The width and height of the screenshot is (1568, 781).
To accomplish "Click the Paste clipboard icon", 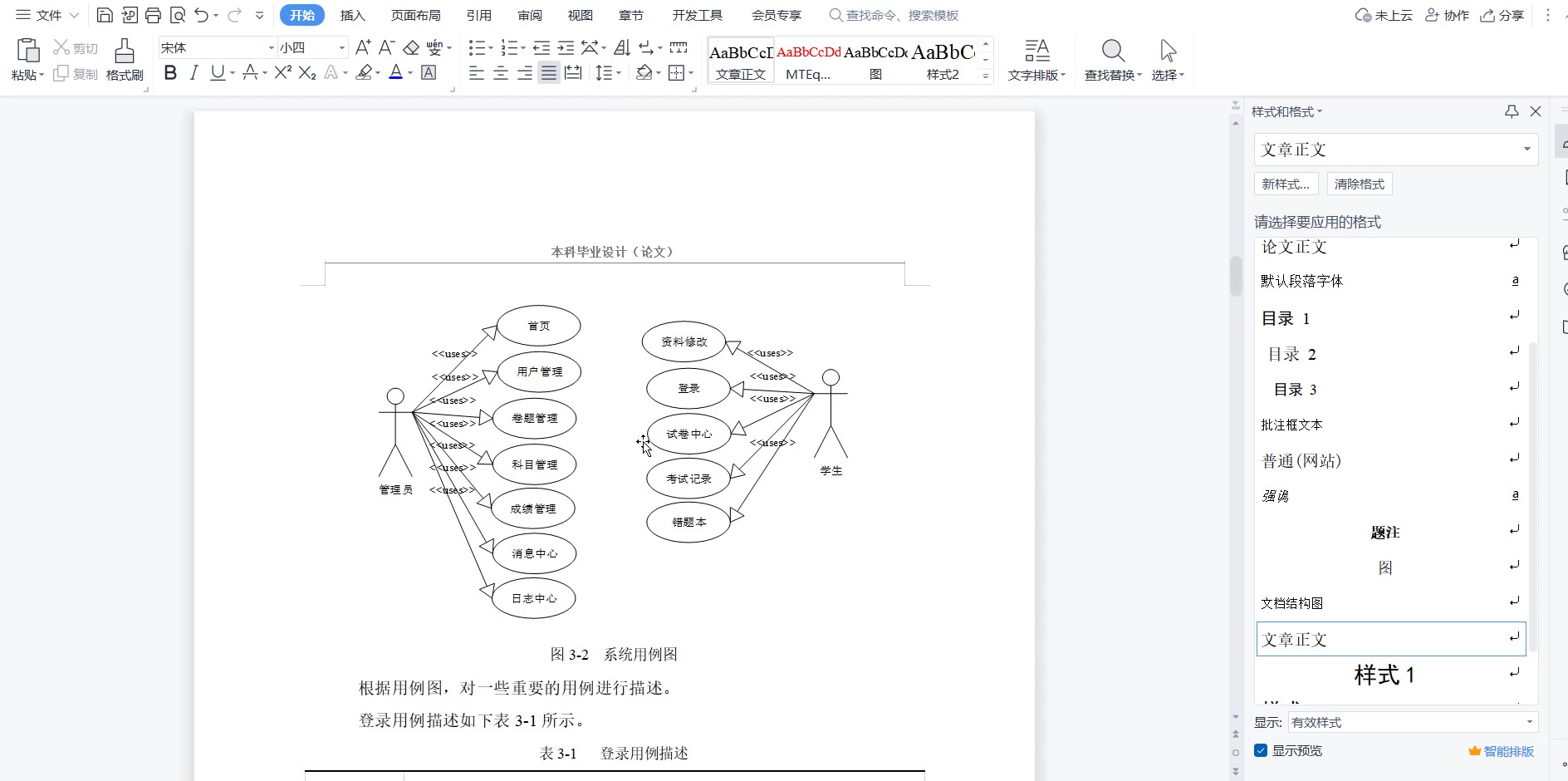I will pyautogui.click(x=27, y=52).
